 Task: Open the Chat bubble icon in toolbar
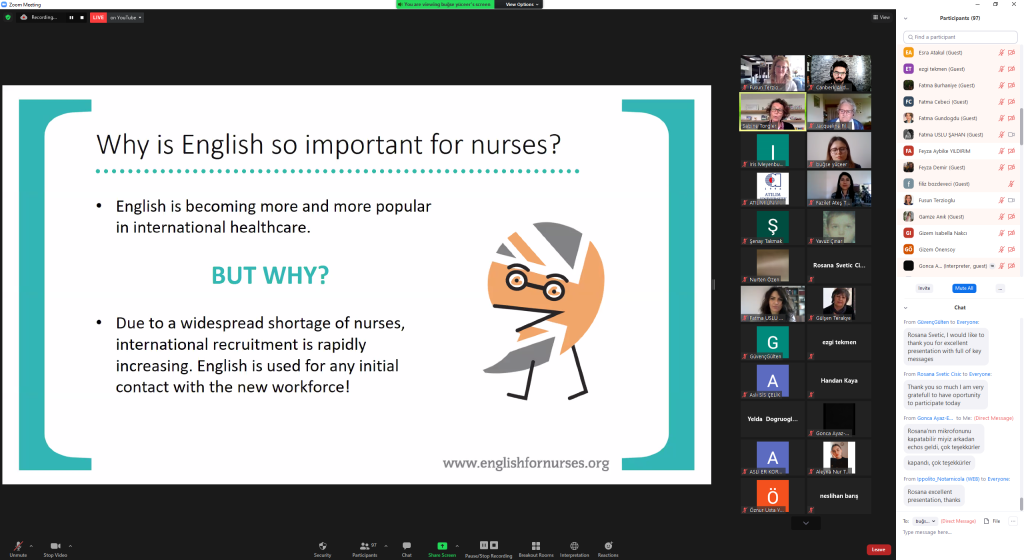(406, 546)
